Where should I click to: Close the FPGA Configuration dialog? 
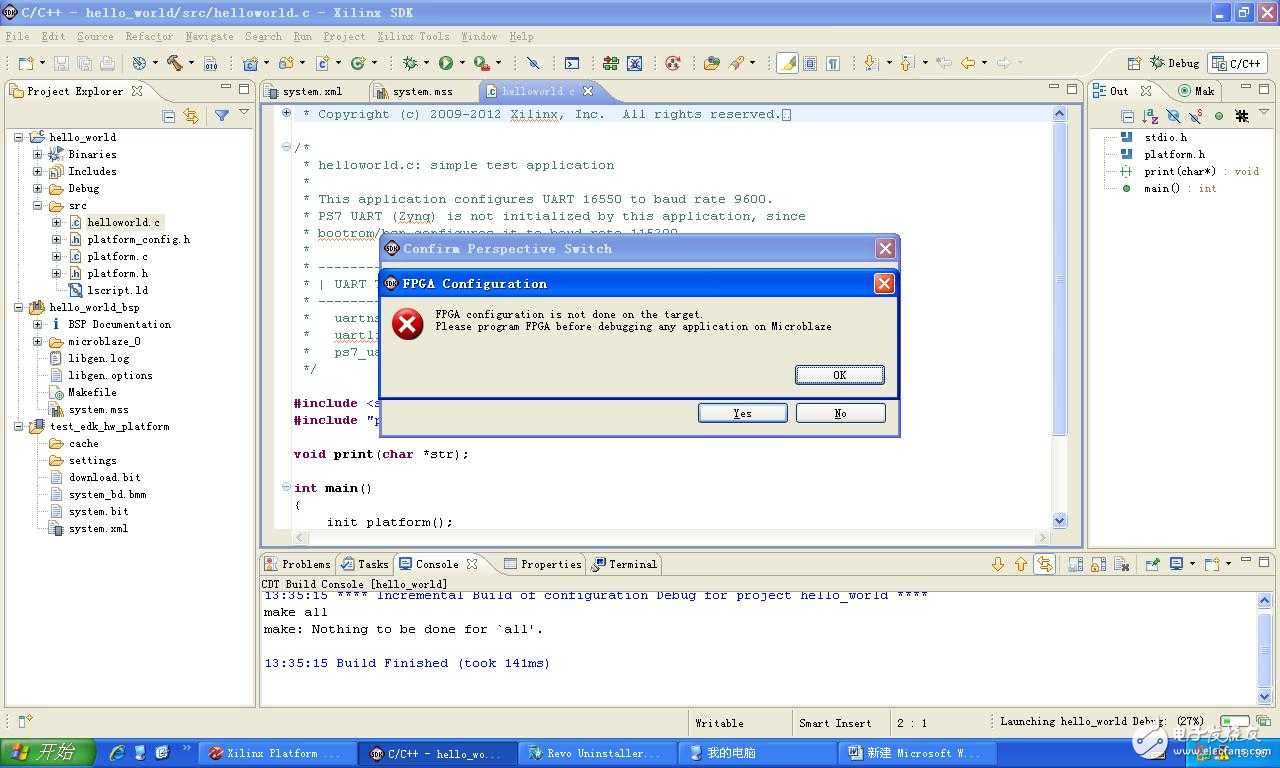(x=884, y=284)
